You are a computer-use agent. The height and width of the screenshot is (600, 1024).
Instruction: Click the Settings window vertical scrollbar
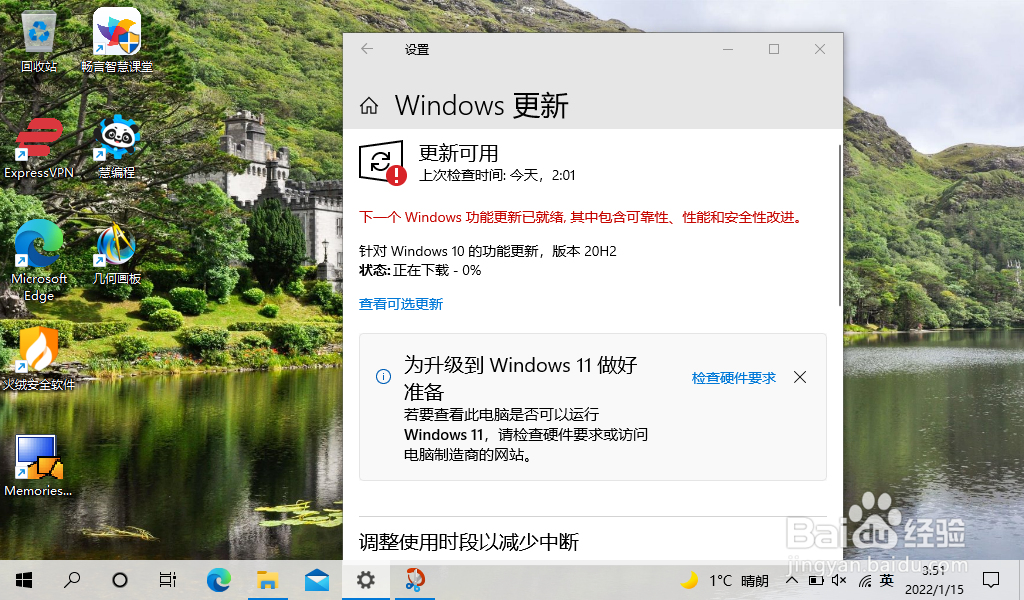pyautogui.click(x=840, y=225)
